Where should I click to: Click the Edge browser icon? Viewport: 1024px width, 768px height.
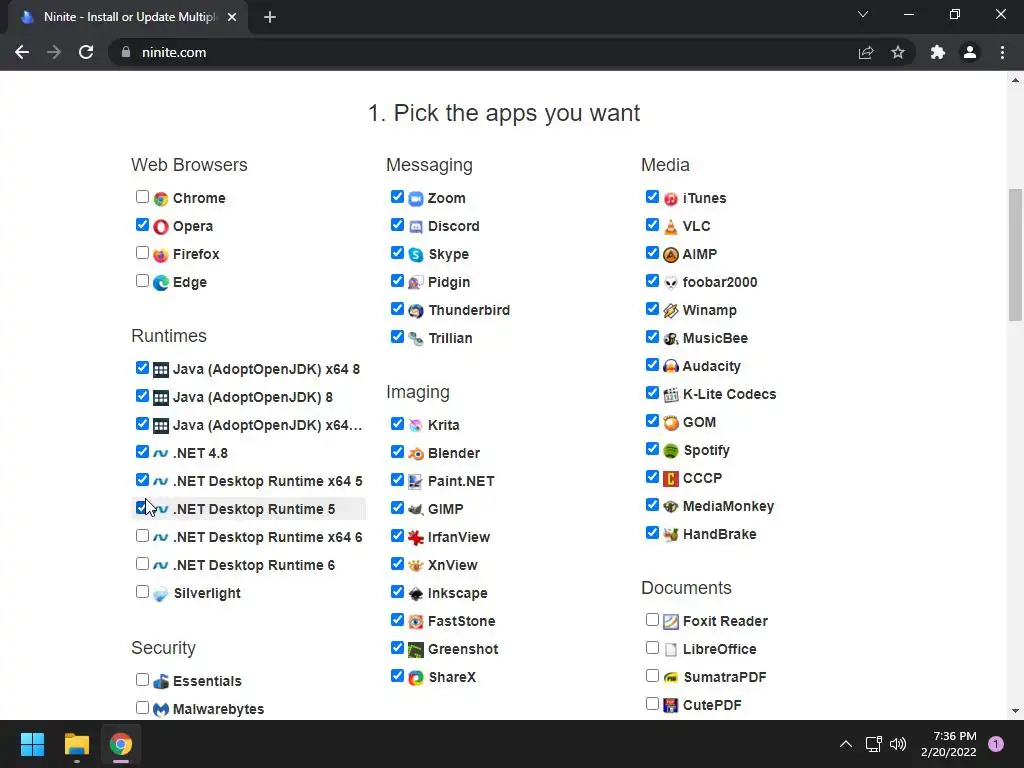tap(161, 283)
